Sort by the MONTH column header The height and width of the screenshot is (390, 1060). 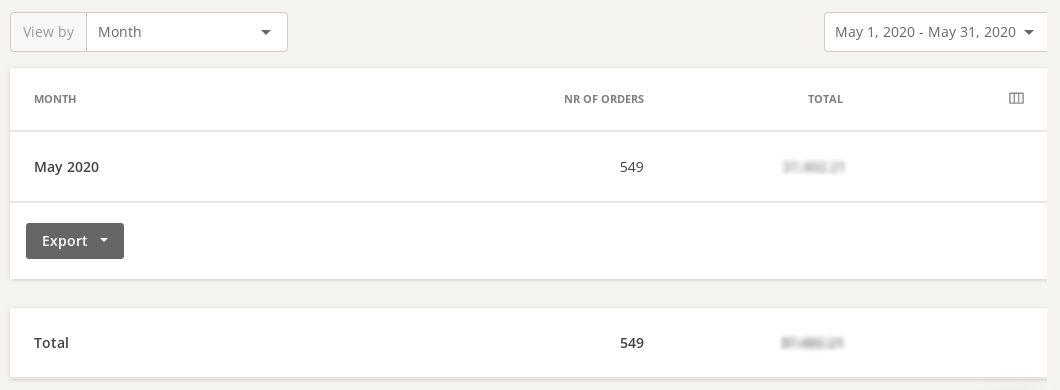(55, 99)
